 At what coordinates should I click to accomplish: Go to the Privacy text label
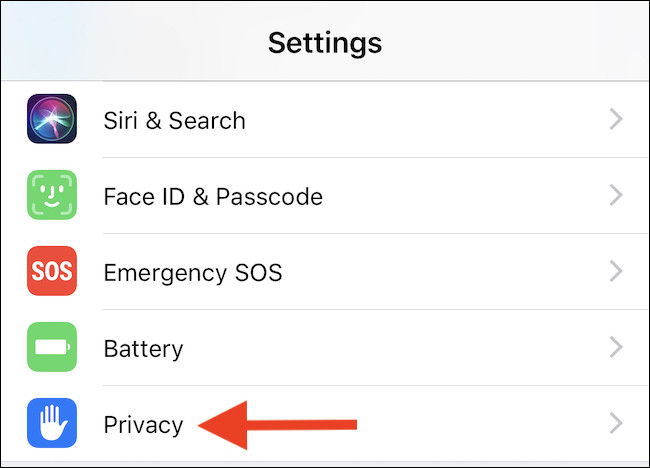click(x=143, y=424)
